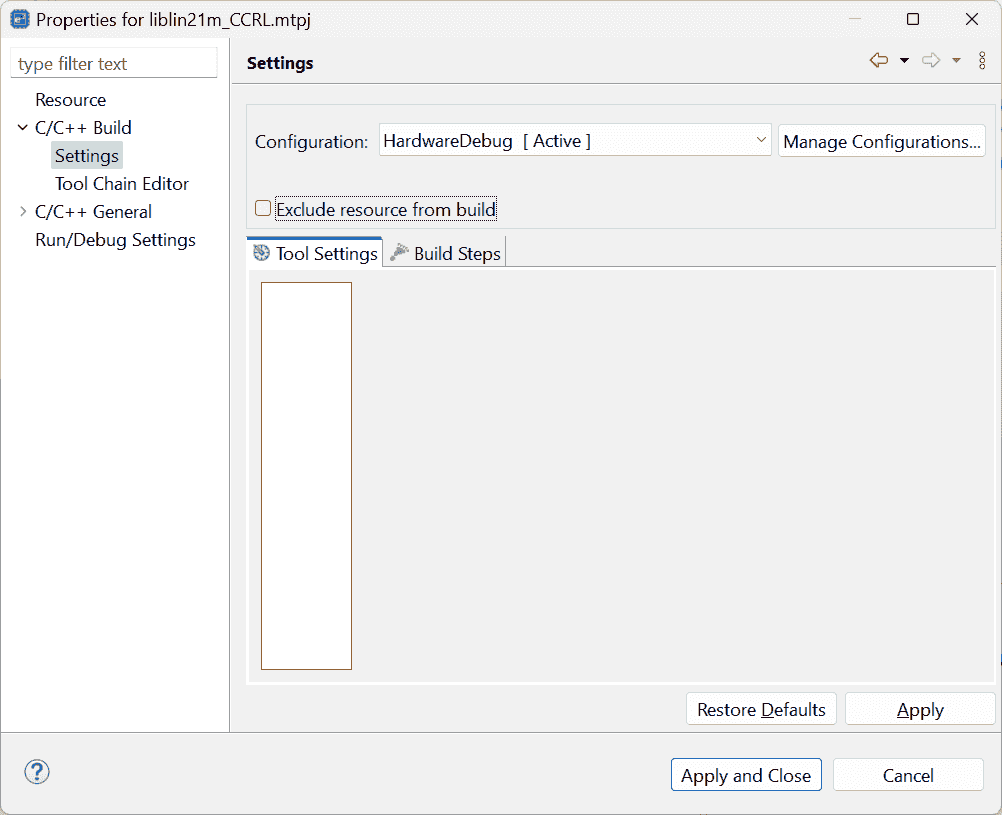Viewport: 1002px width, 815px height.
Task: Open the three-dot view menu icon
Action: tap(982, 61)
